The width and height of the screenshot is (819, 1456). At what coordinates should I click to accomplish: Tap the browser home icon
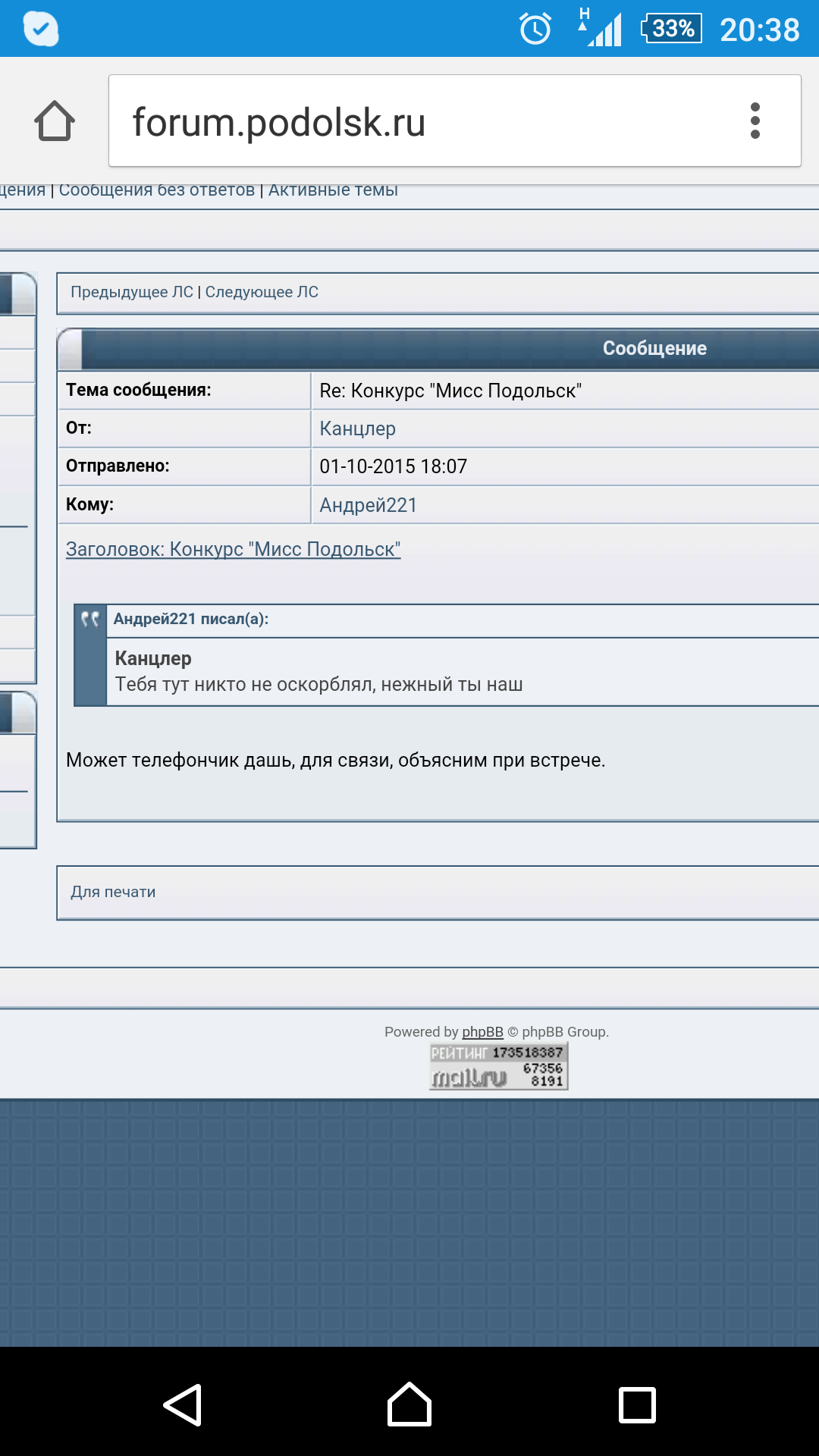click(x=55, y=121)
